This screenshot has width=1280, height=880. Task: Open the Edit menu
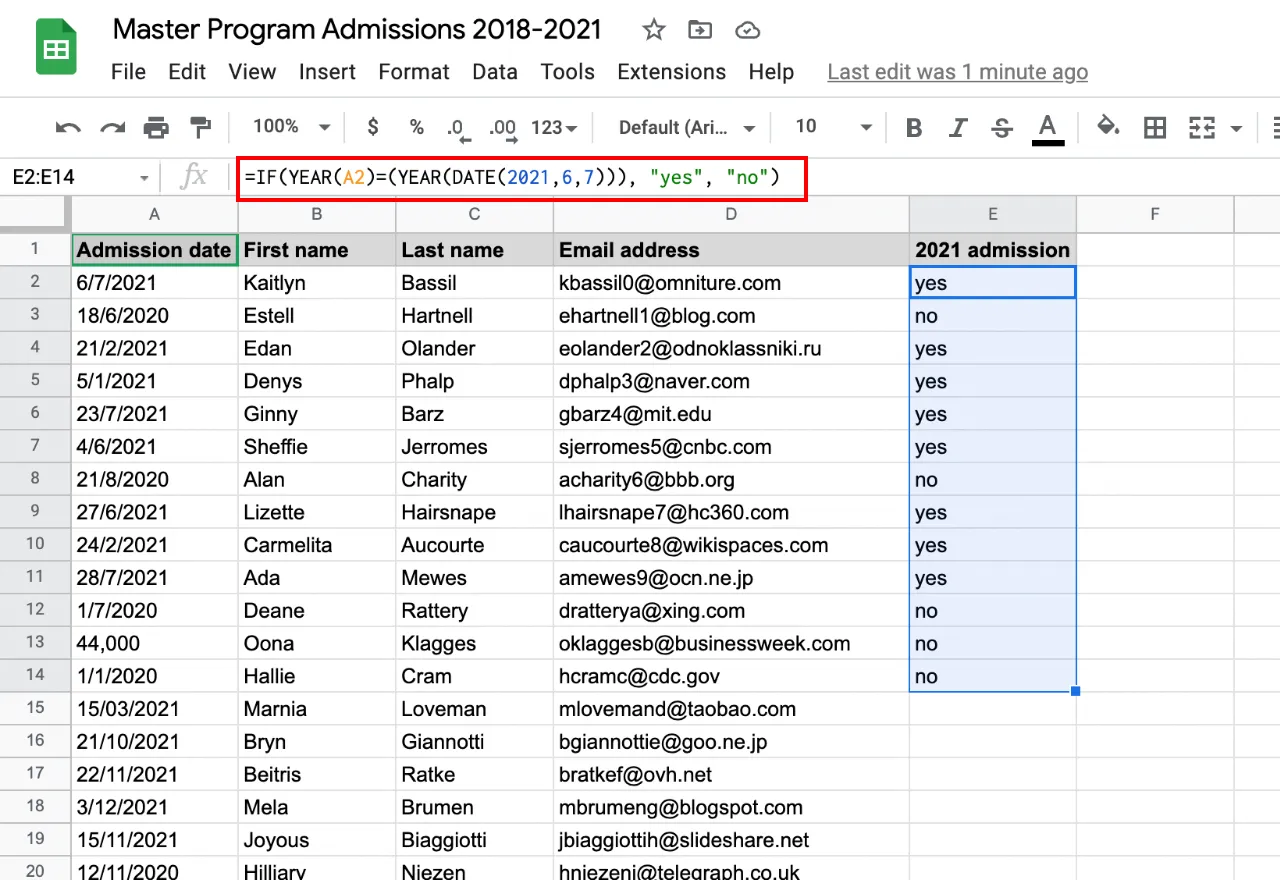point(187,72)
